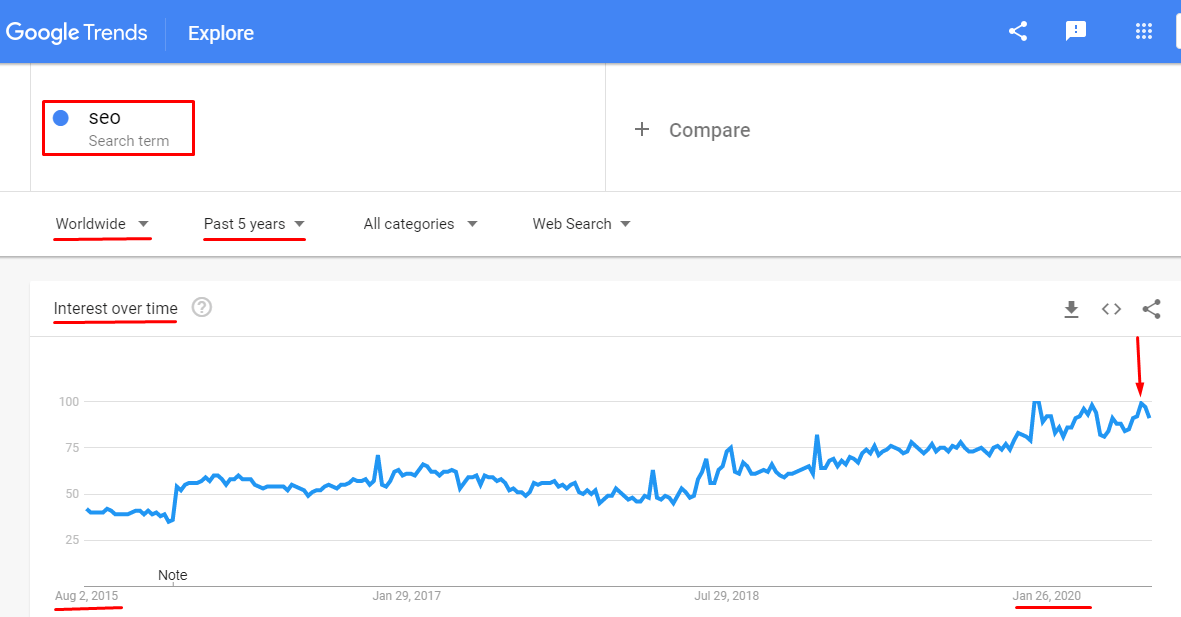Click the Google Trends logo
This screenshot has height=617, width=1181.
[76, 32]
